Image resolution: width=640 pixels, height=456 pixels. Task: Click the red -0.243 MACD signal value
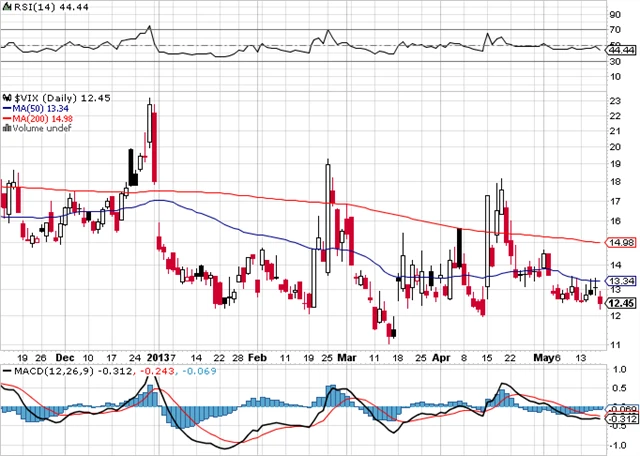tap(158, 371)
